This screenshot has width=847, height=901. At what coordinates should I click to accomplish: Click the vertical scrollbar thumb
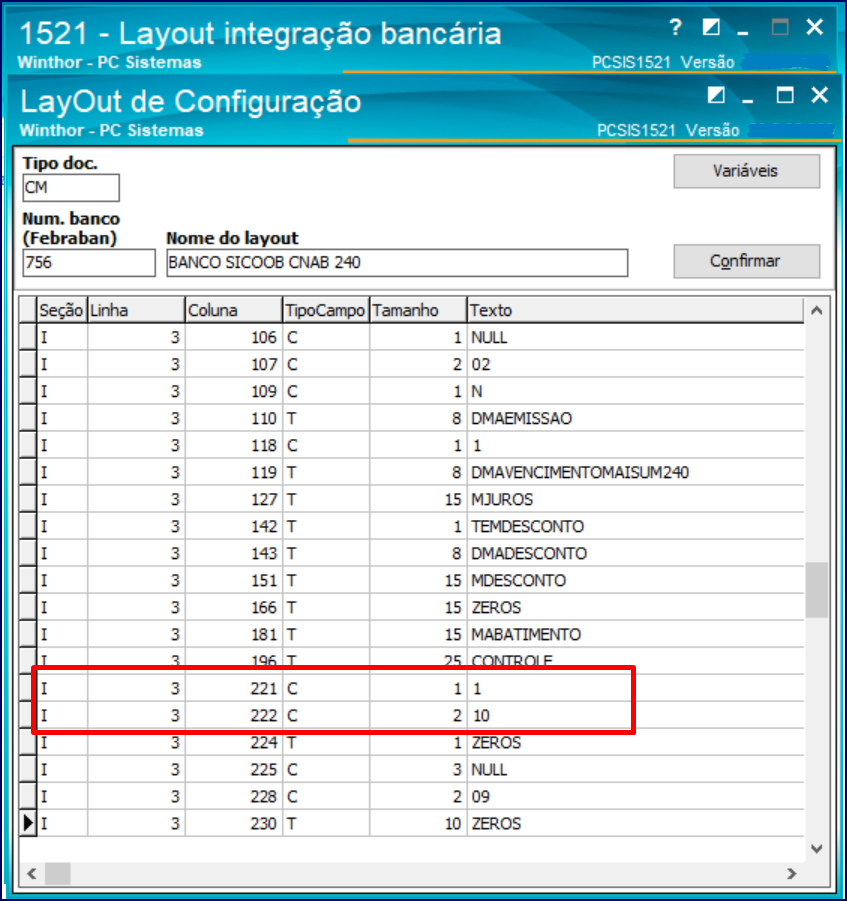pyautogui.click(x=817, y=590)
